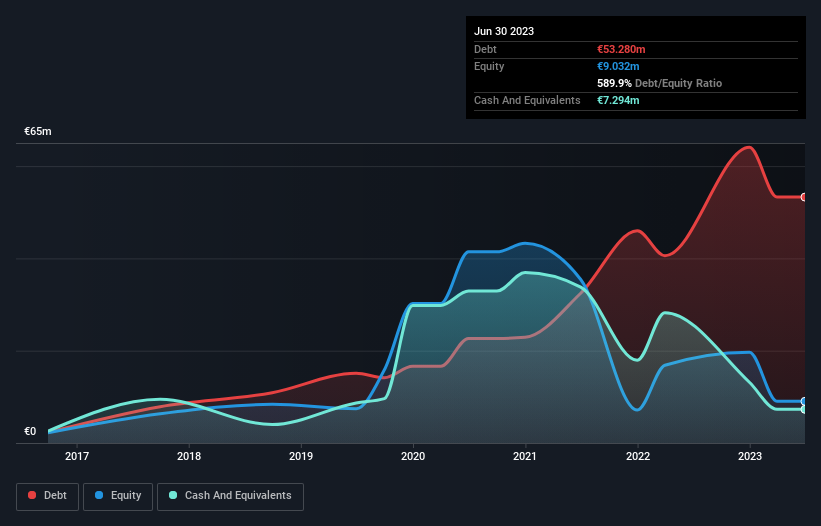Toggle the Equity series legend button
Screen dimensions: 821x526
(x=118, y=496)
